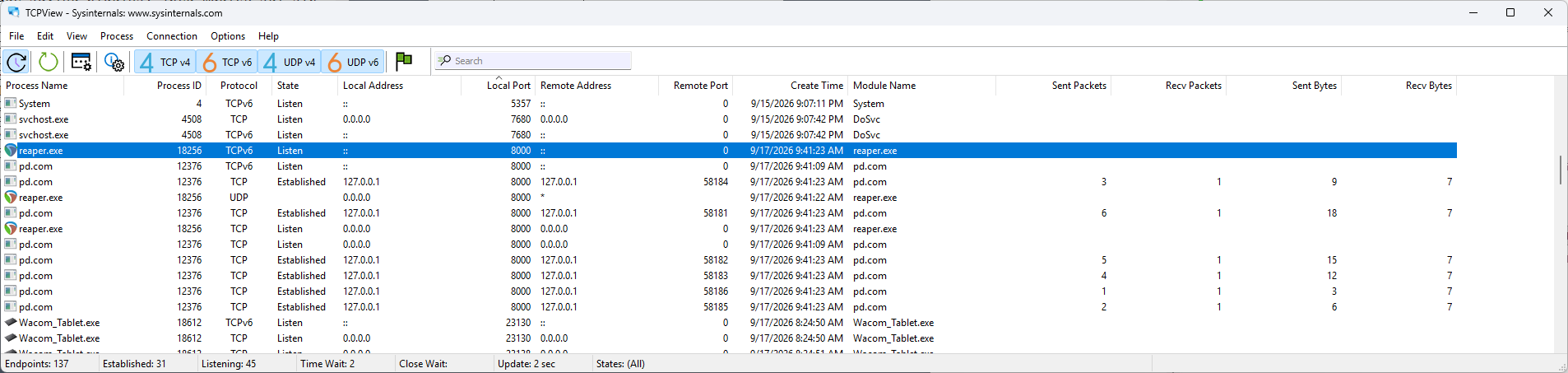
Task: Sort by Remote Port column header
Action: pos(695,86)
